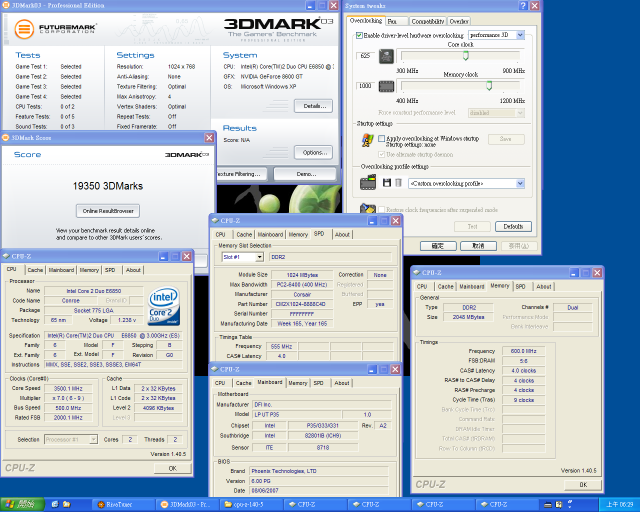This screenshot has width=640, height=512.
Task: Click the Windows startup flag icon under Startup settings
Action: click(367, 140)
